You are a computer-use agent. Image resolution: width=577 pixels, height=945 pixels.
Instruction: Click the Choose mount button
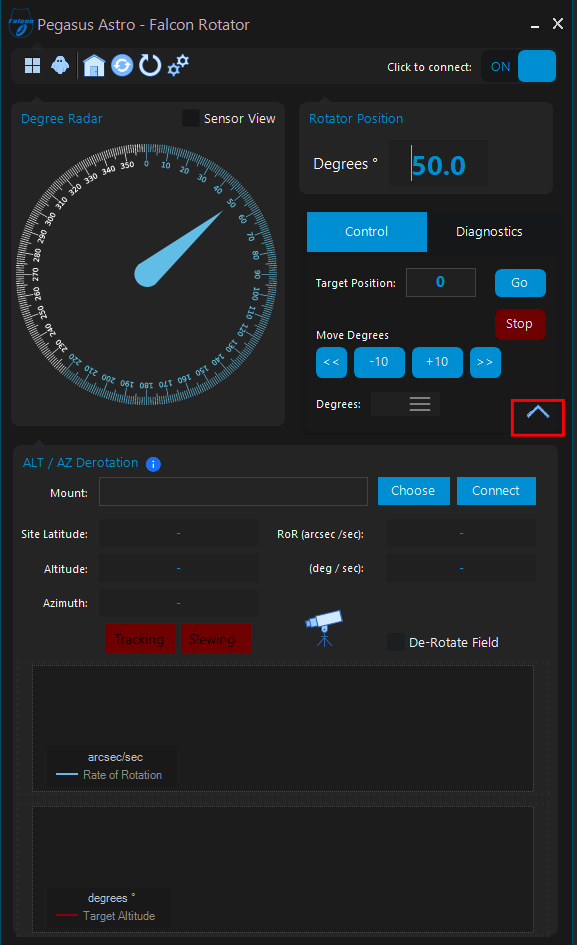click(414, 491)
